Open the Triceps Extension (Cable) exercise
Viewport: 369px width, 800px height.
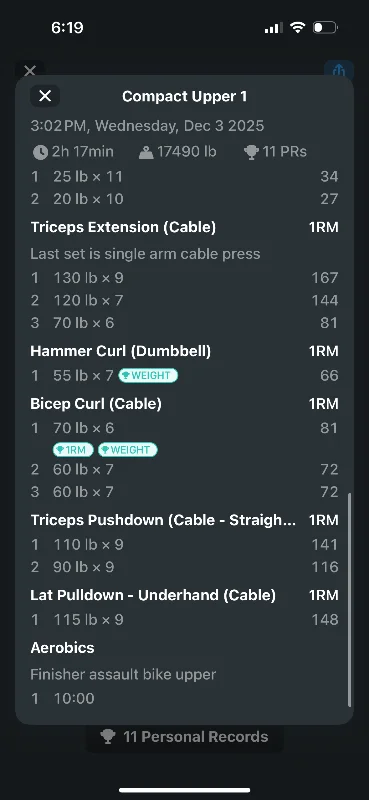click(x=123, y=227)
